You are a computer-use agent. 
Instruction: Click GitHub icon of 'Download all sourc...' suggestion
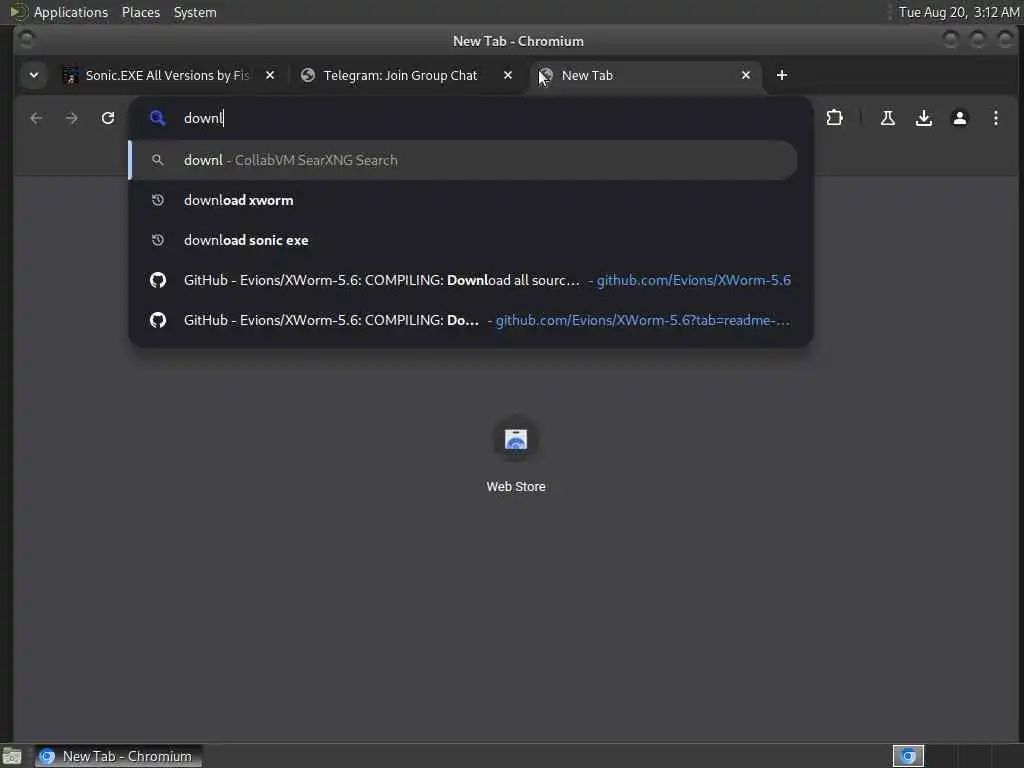click(157, 280)
